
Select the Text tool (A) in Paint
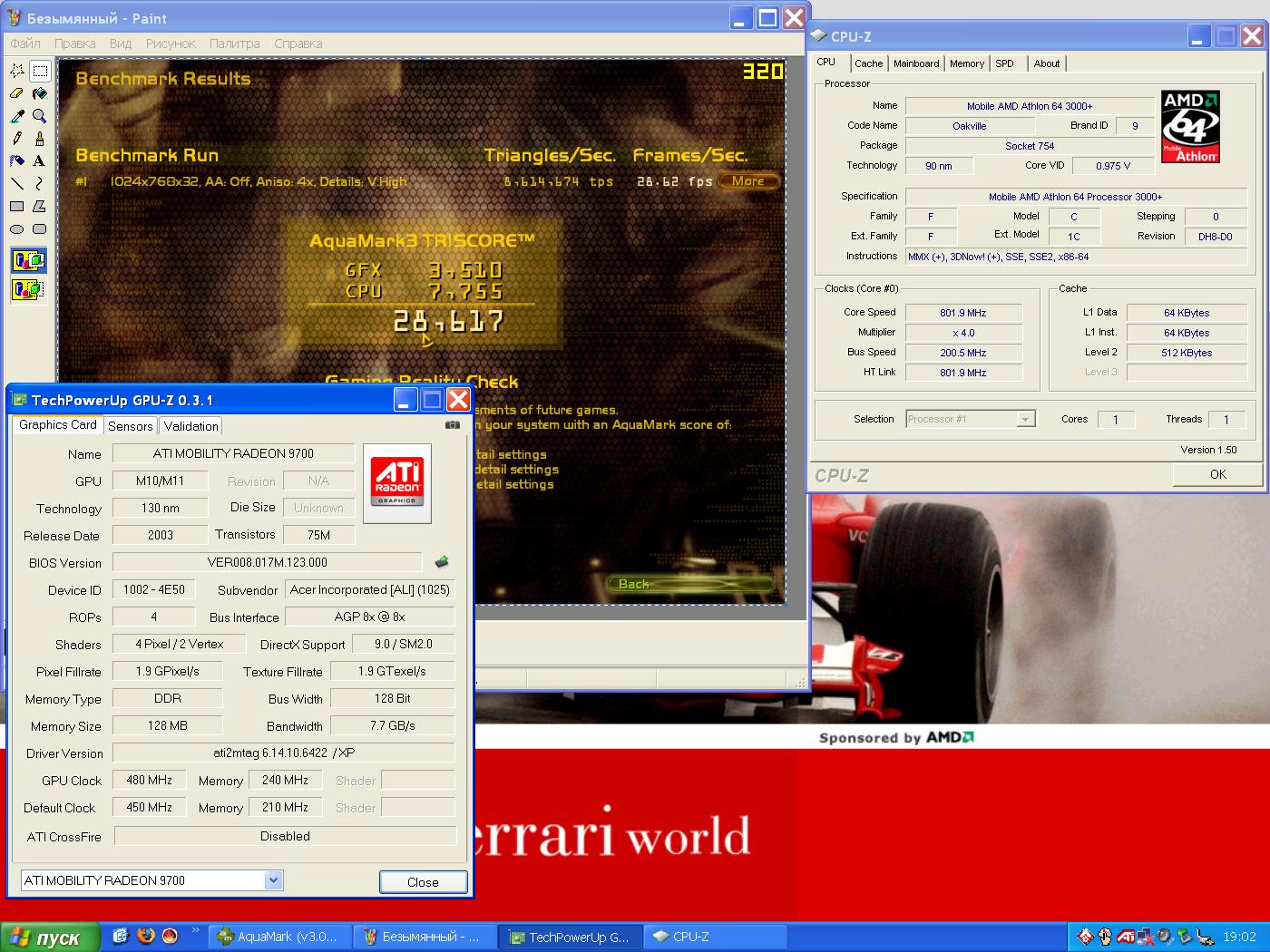[x=40, y=160]
